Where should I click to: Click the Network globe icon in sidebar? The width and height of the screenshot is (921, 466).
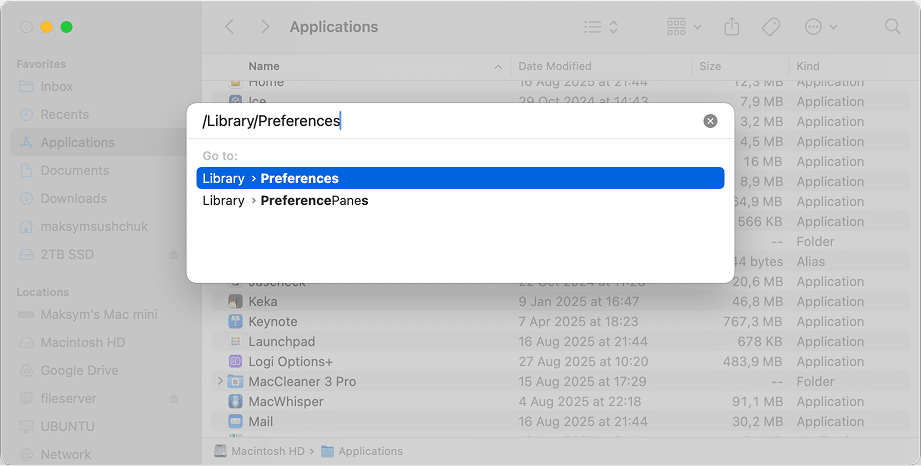(x=26, y=454)
